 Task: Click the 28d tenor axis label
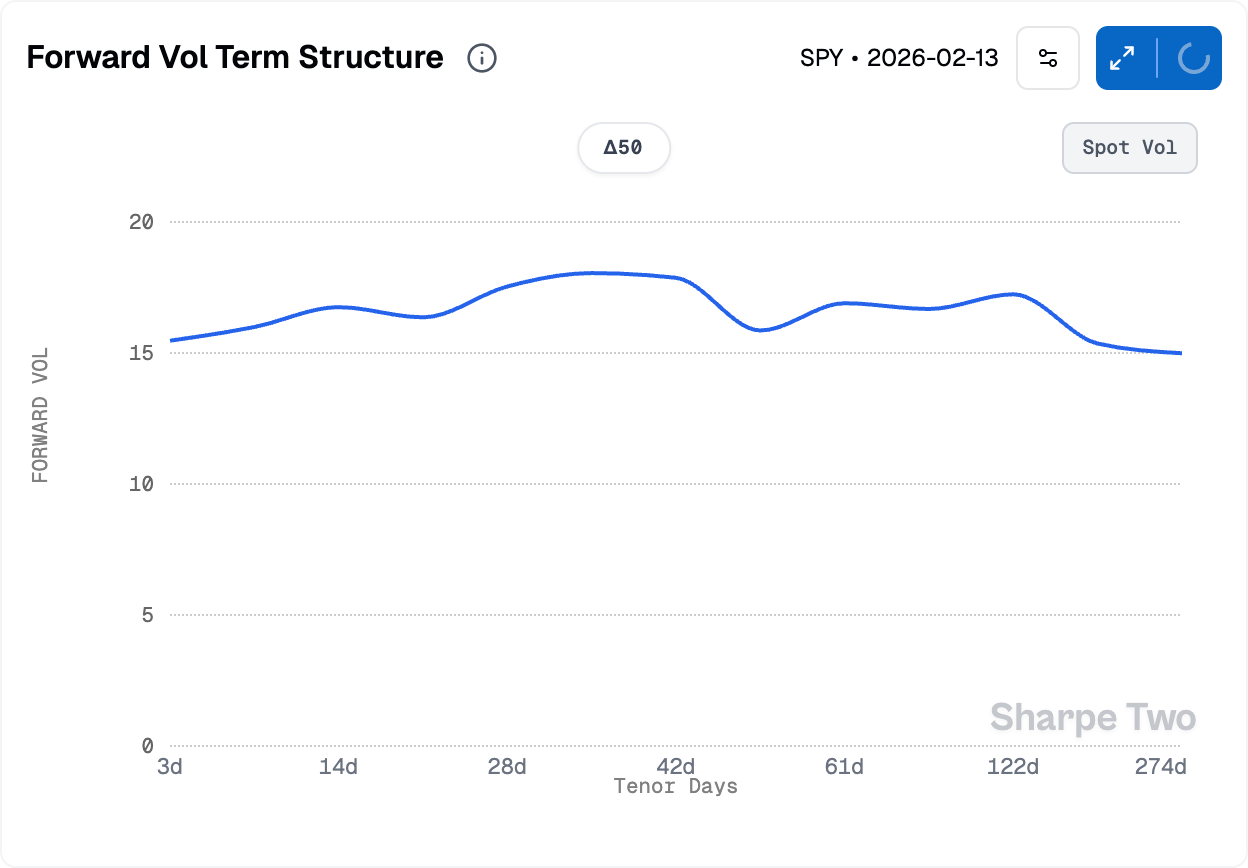(507, 767)
